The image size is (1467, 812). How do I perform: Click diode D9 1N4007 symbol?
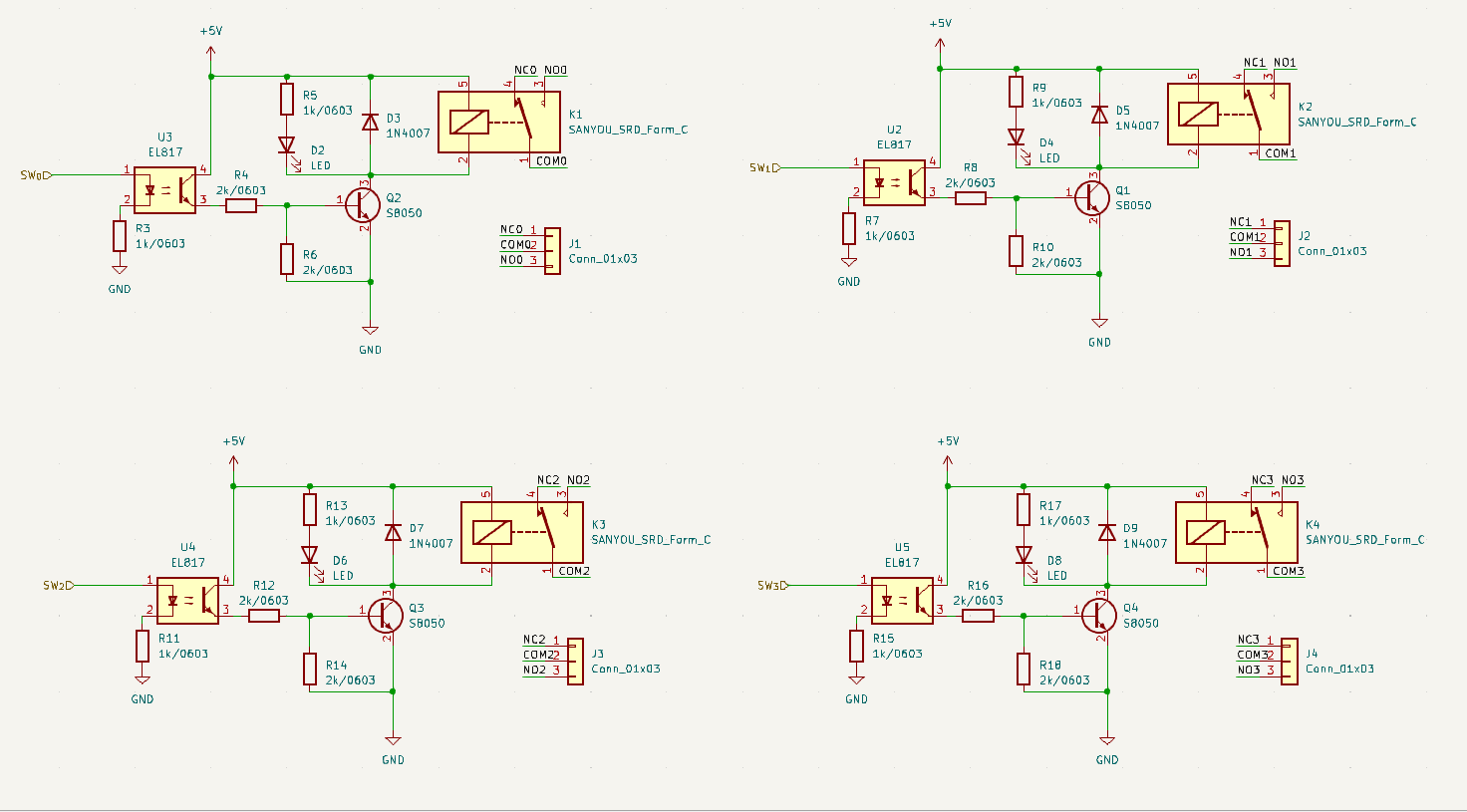(x=1107, y=532)
